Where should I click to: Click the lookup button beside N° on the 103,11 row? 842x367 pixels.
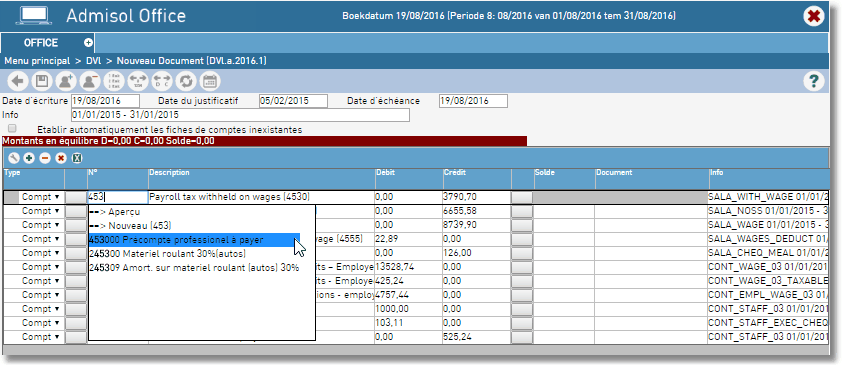click(x=76, y=323)
